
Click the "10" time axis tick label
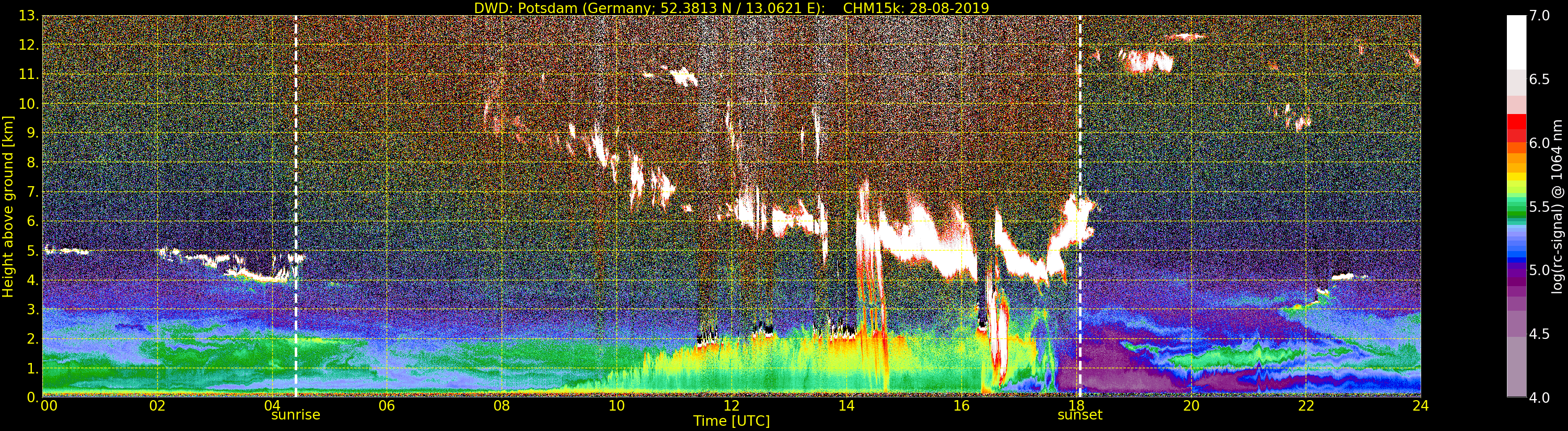(617, 405)
